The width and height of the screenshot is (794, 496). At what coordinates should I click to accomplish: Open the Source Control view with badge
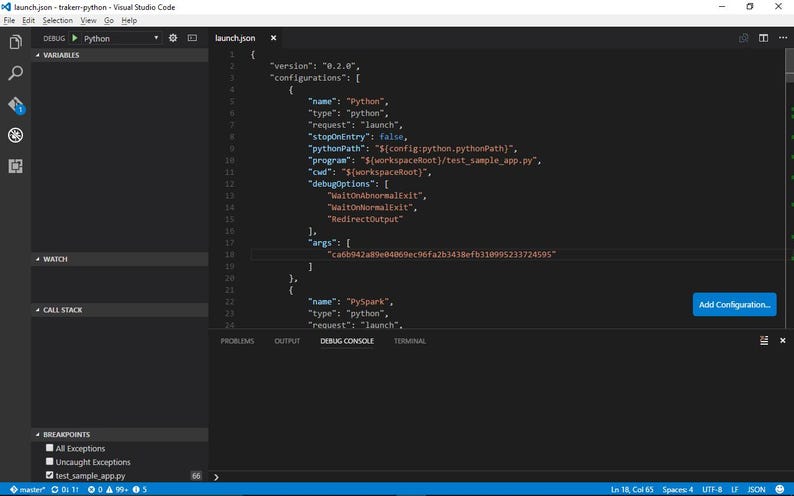click(x=15, y=105)
